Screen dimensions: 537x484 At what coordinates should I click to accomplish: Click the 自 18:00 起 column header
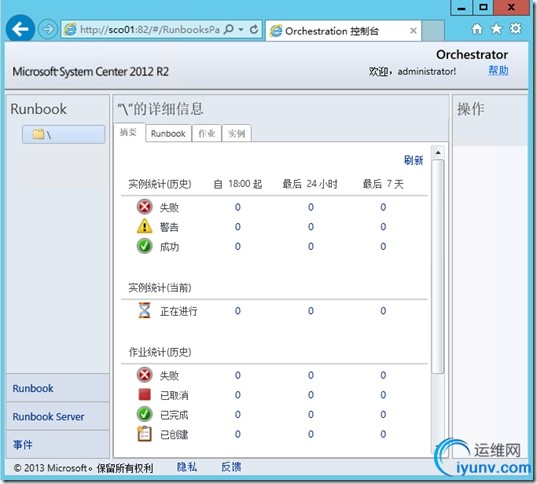click(x=238, y=184)
